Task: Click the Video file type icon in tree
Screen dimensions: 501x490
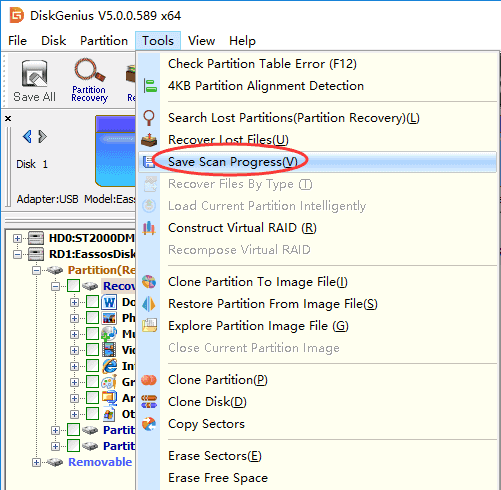Action: (x=109, y=350)
